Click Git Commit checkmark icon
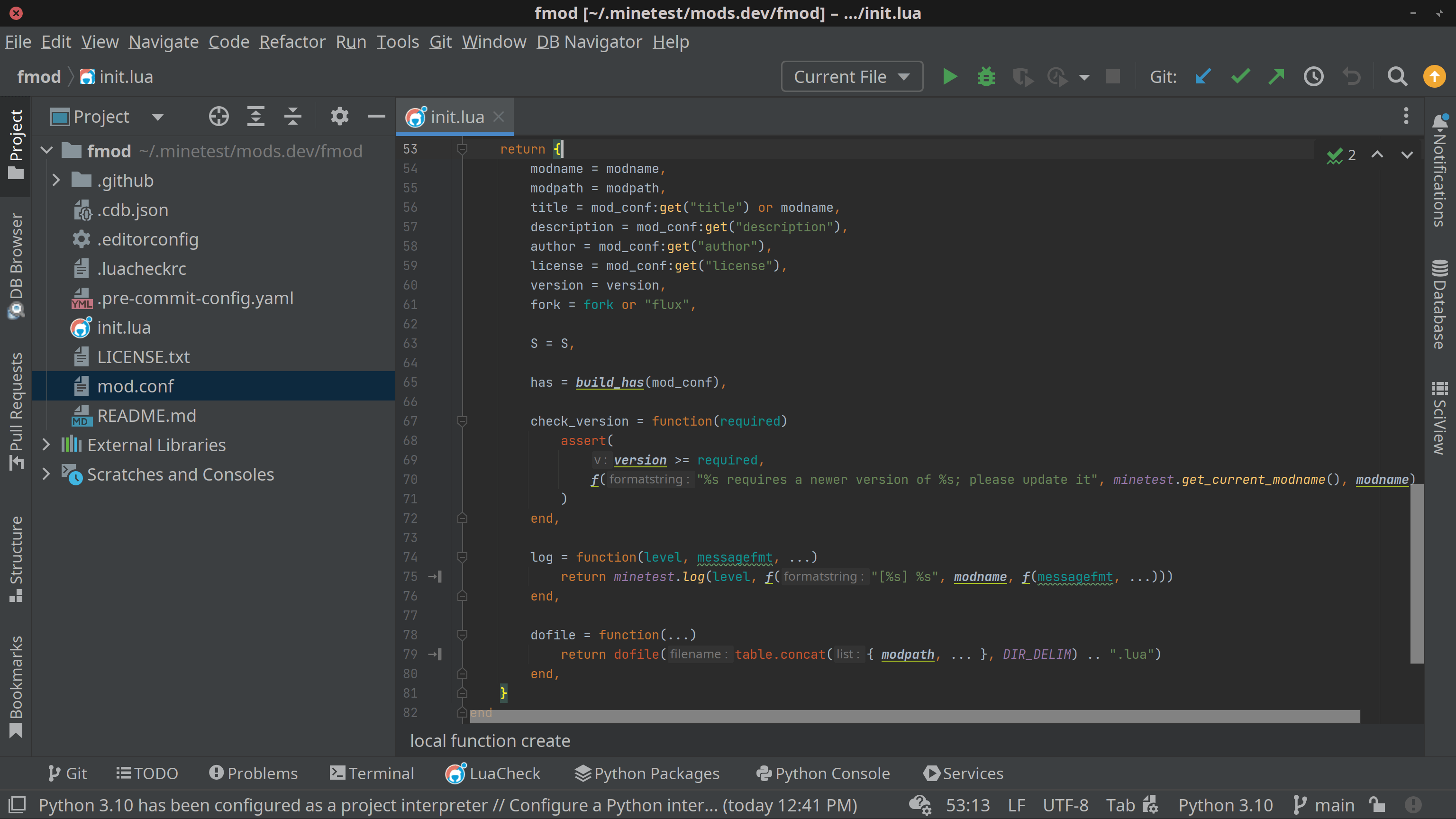This screenshot has width=1456, height=819. pos(1239,76)
